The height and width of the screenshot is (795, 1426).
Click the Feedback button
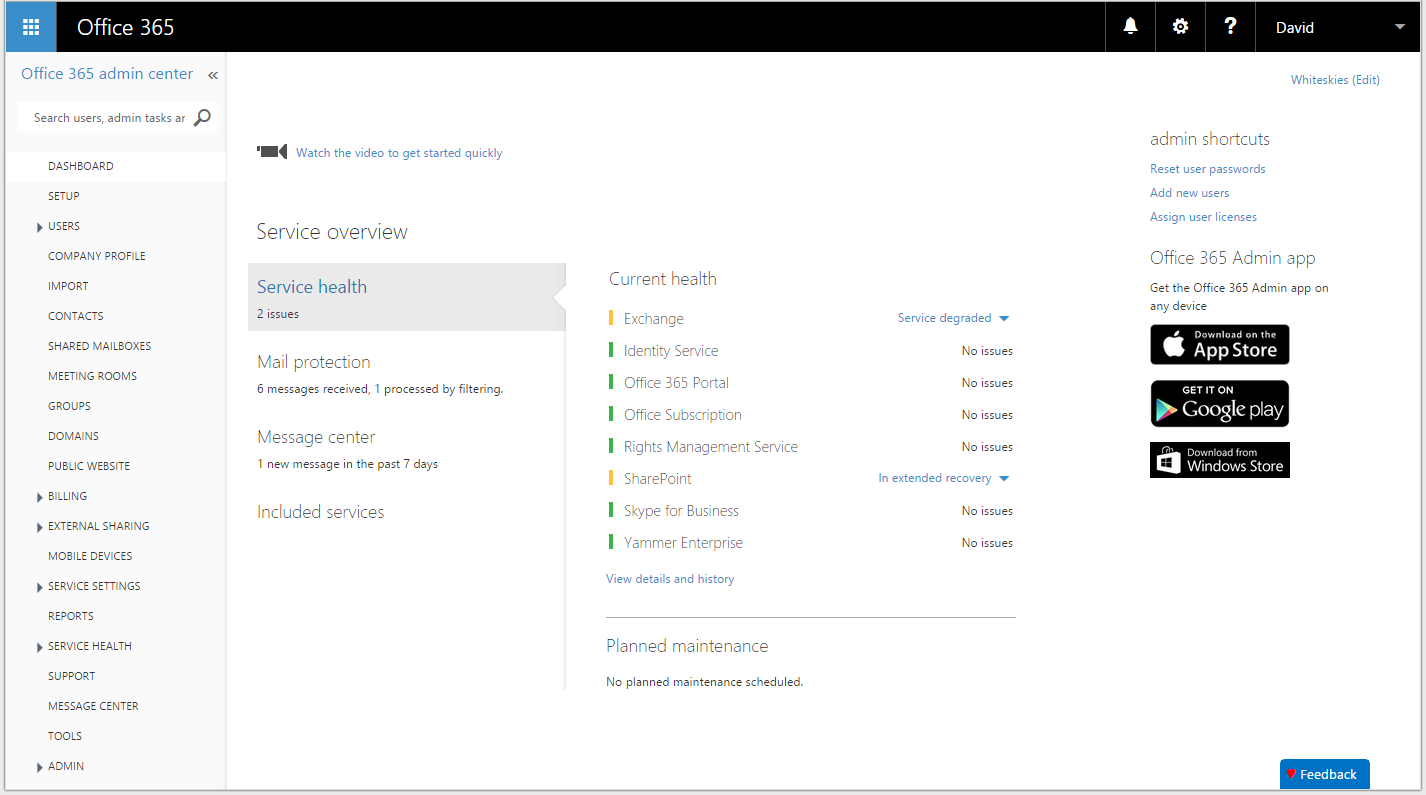point(1325,774)
